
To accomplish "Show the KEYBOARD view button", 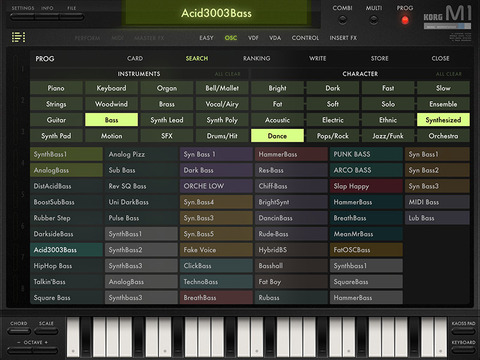I will click(x=463, y=350).
